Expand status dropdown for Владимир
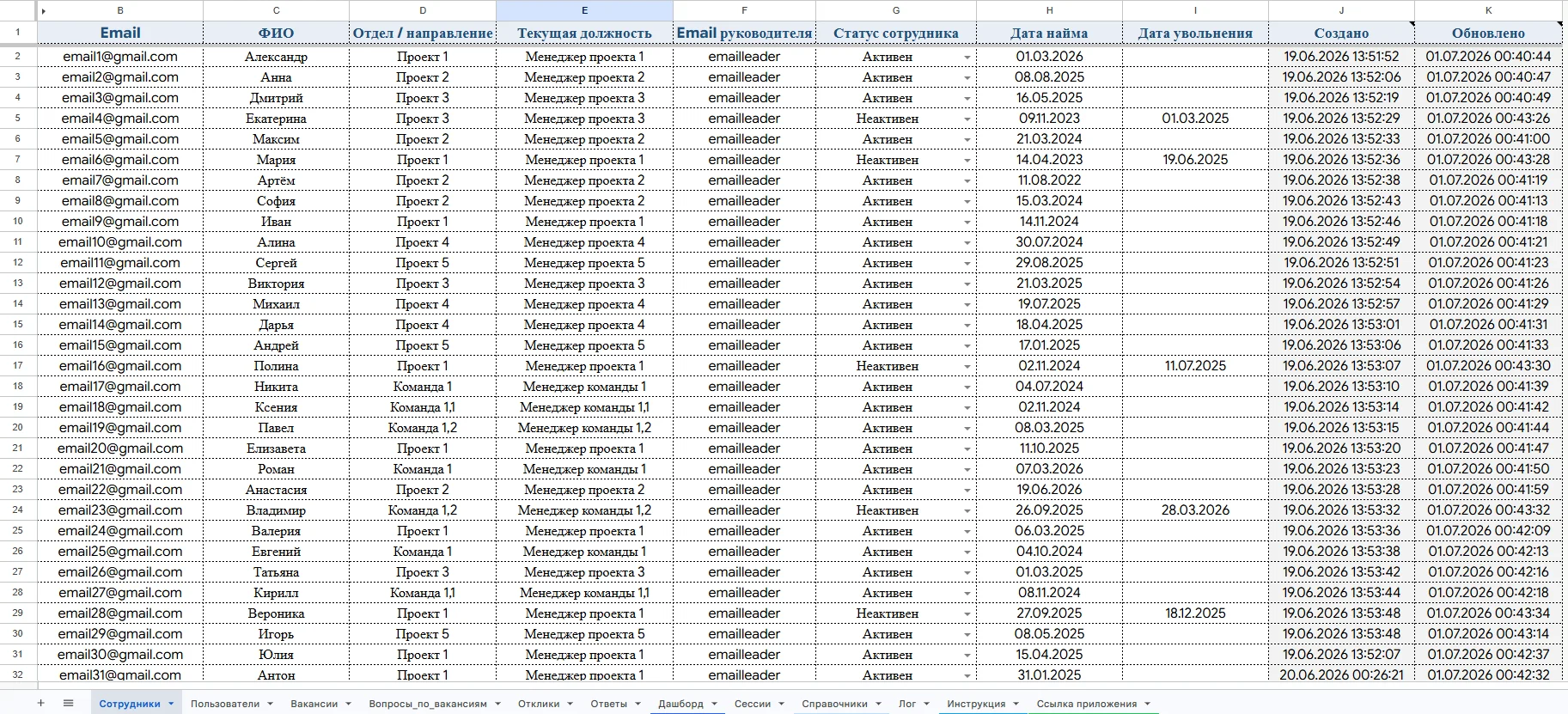 coord(967,511)
